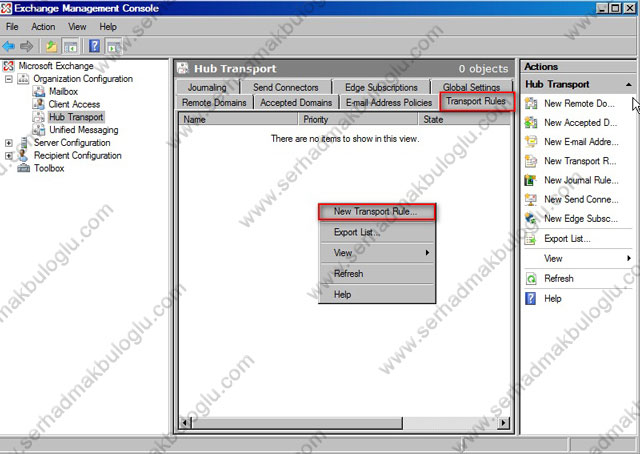
Task: Click the left scroll arrow of horizontal scrollbar
Action: point(184,423)
